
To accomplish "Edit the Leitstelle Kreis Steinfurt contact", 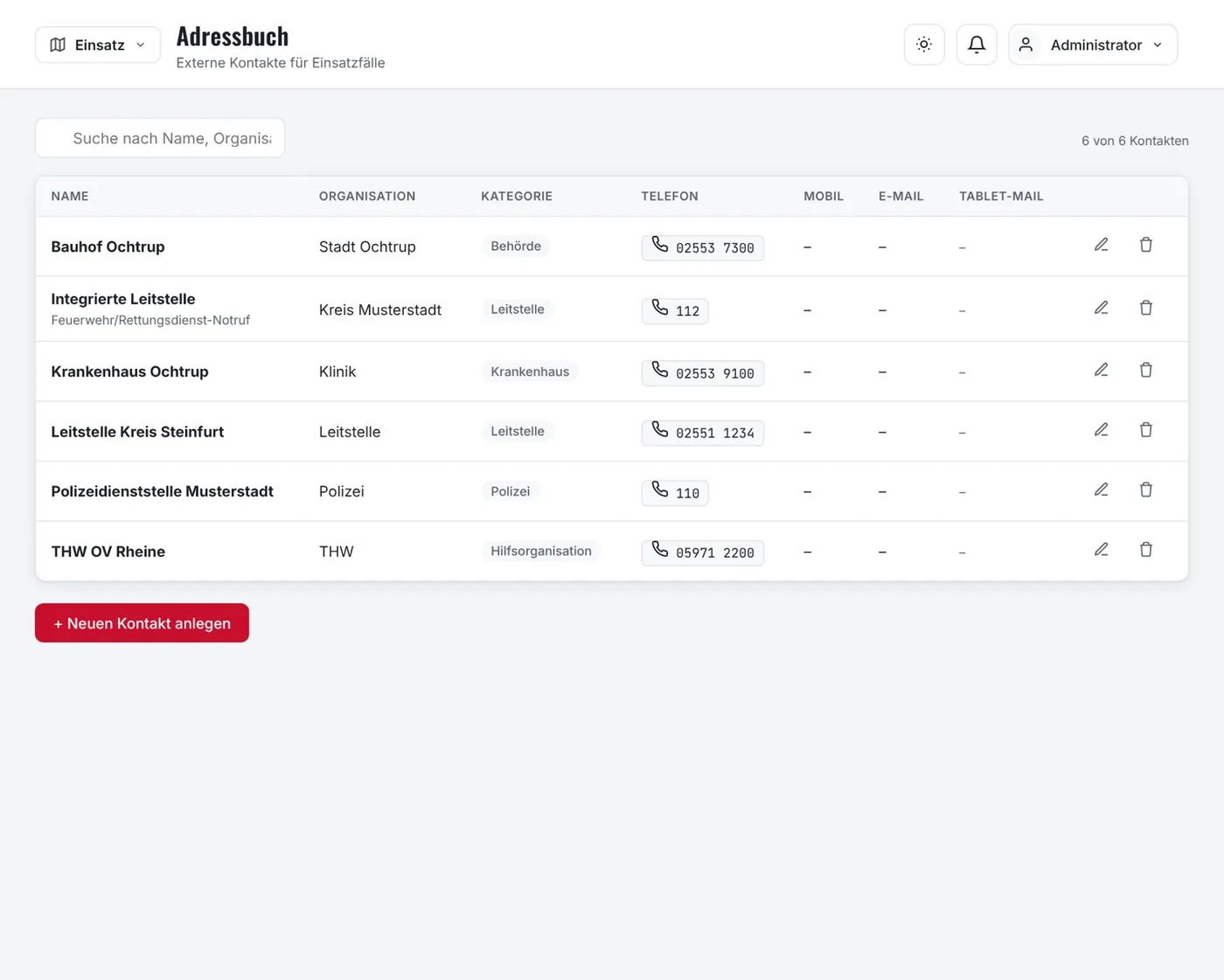I will click(1102, 430).
